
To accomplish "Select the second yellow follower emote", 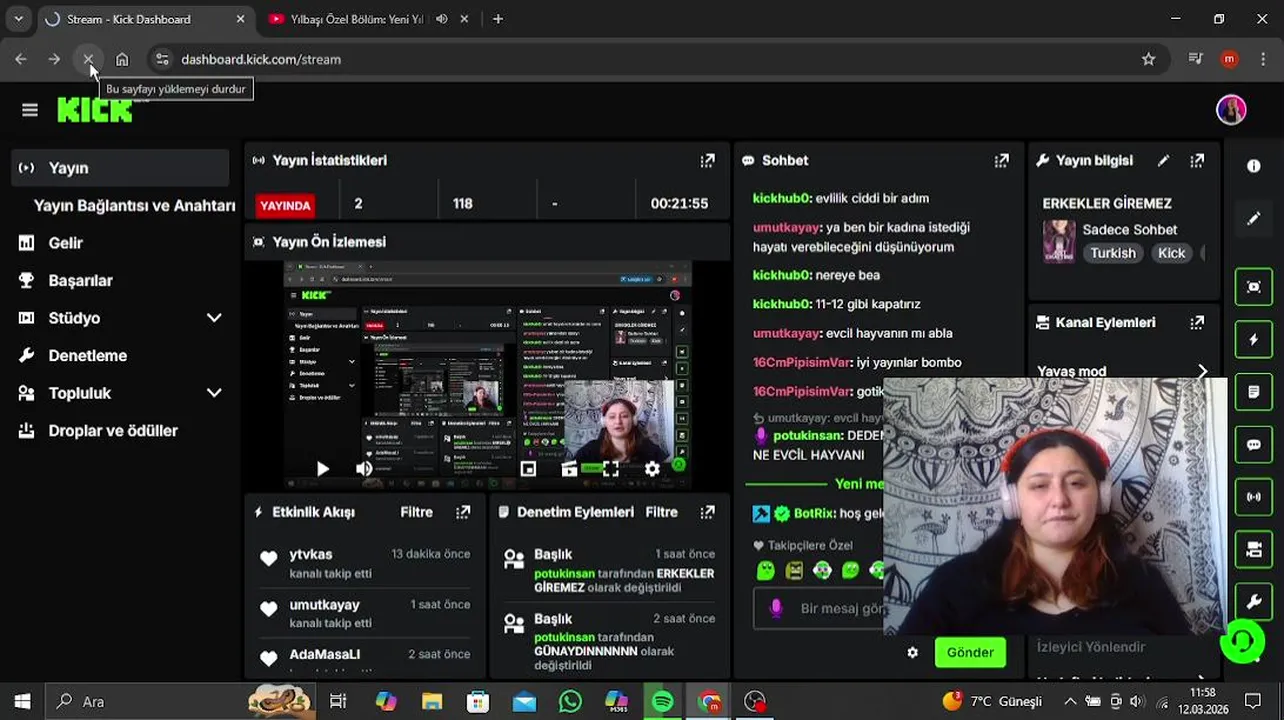I will coord(794,570).
